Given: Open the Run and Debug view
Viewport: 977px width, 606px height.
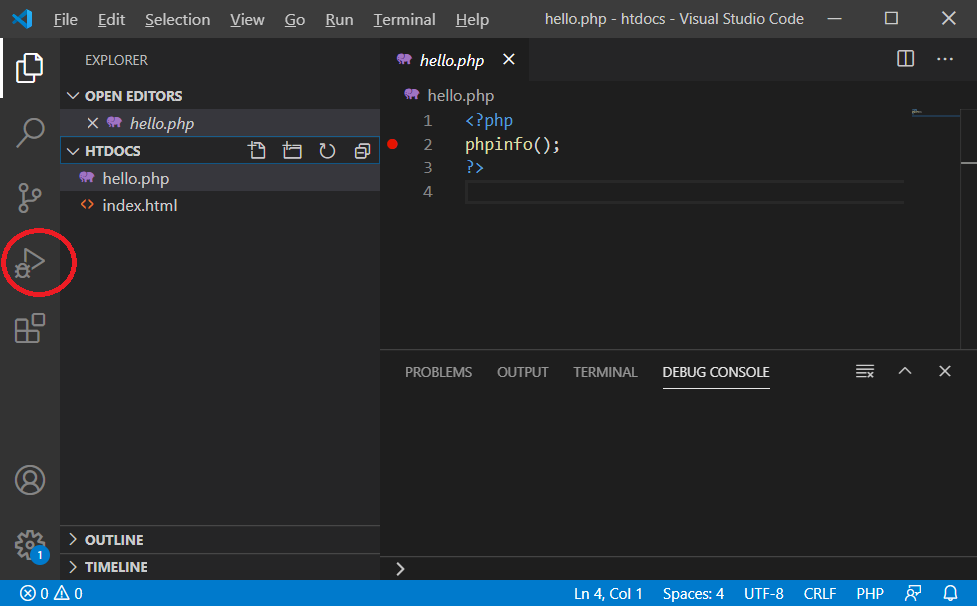Looking at the screenshot, I should click(x=30, y=264).
